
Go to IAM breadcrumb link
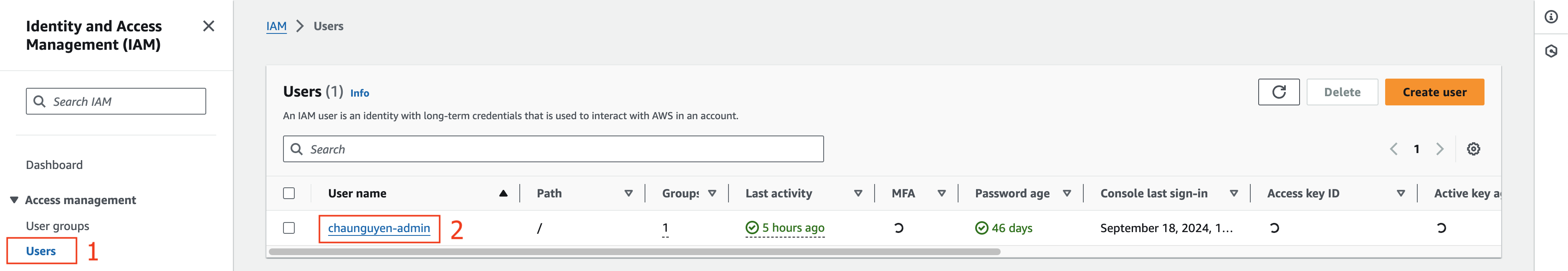click(x=276, y=26)
